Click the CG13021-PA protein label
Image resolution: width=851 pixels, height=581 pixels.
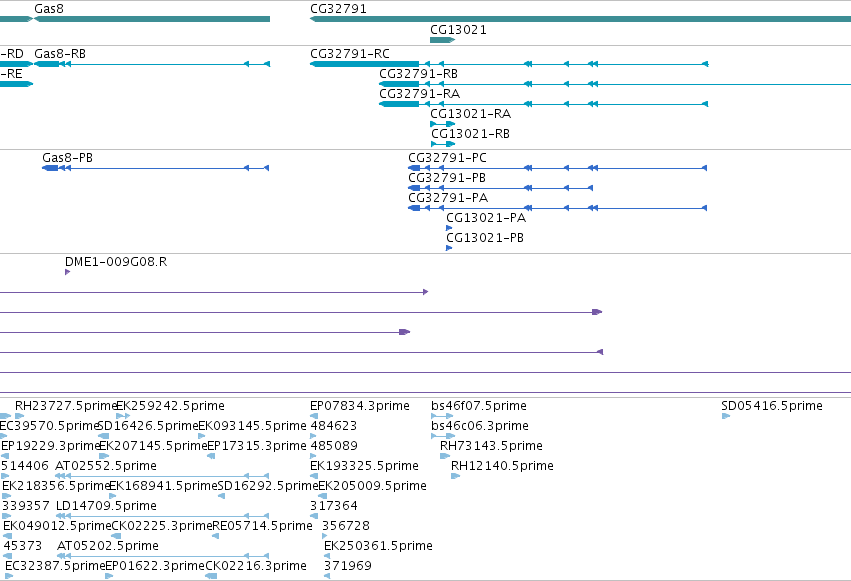486,218
